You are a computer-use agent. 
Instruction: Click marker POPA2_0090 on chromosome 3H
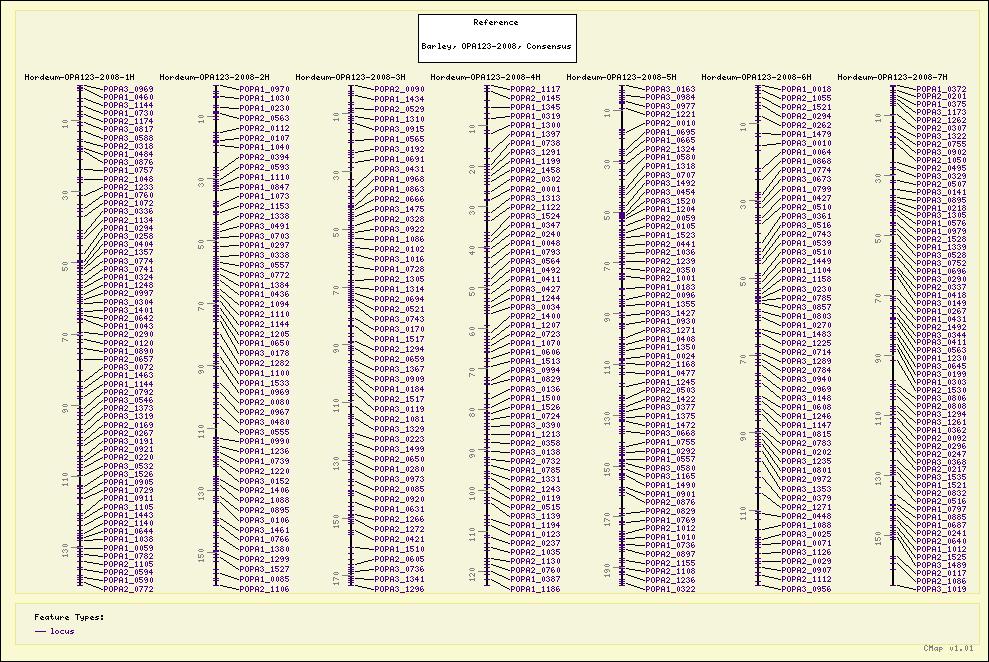[x=400, y=89]
